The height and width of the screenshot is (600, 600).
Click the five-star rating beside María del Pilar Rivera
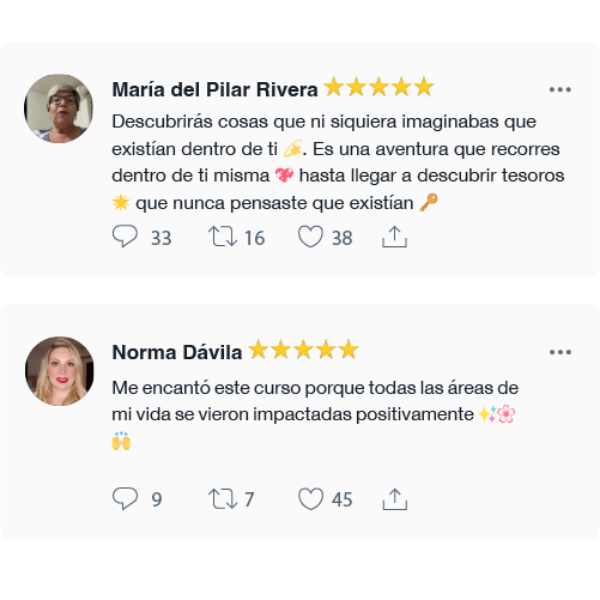[x=379, y=86]
